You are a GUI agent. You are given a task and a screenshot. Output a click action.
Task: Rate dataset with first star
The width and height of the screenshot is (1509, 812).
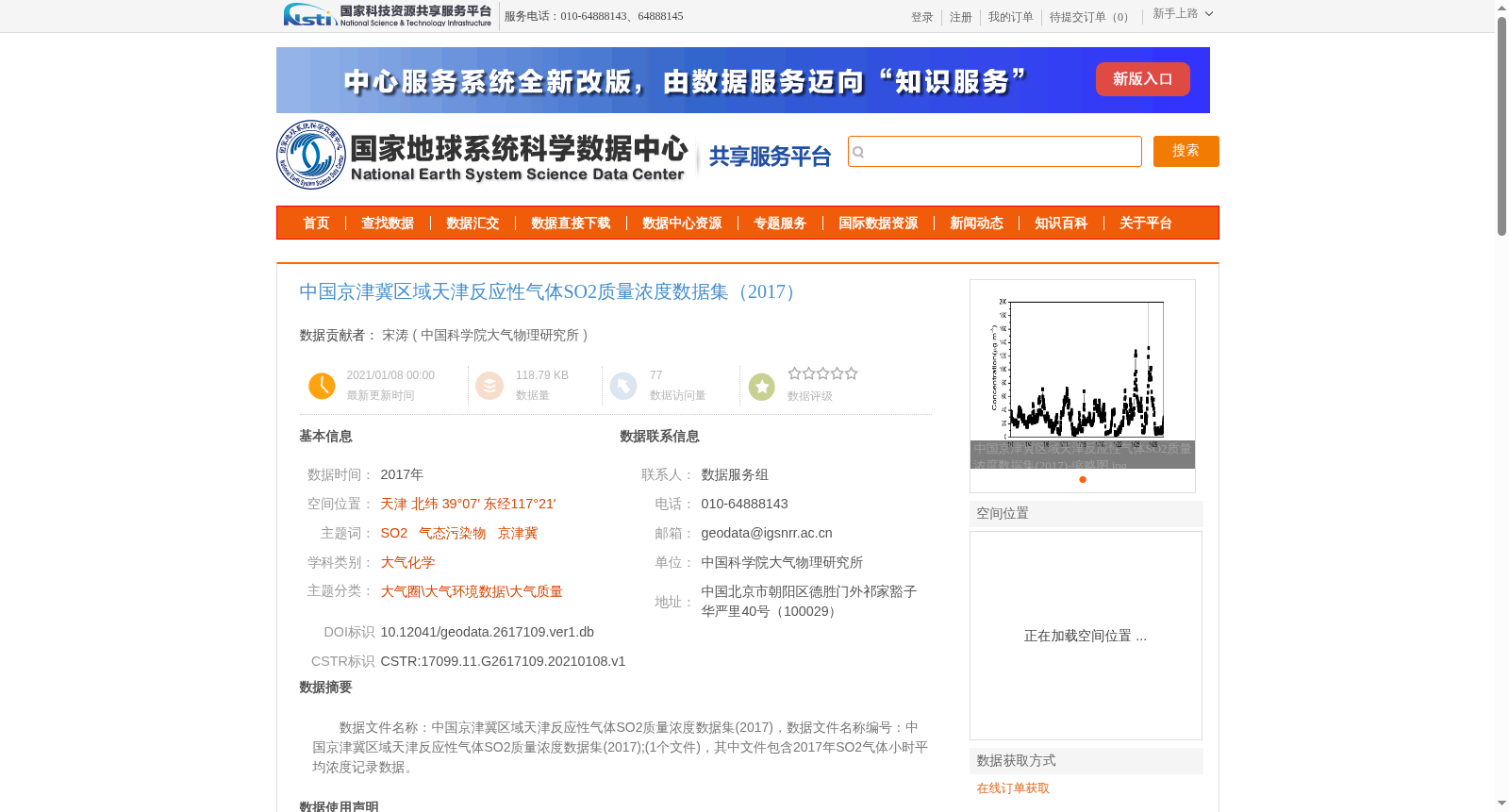click(x=794, y=373)
